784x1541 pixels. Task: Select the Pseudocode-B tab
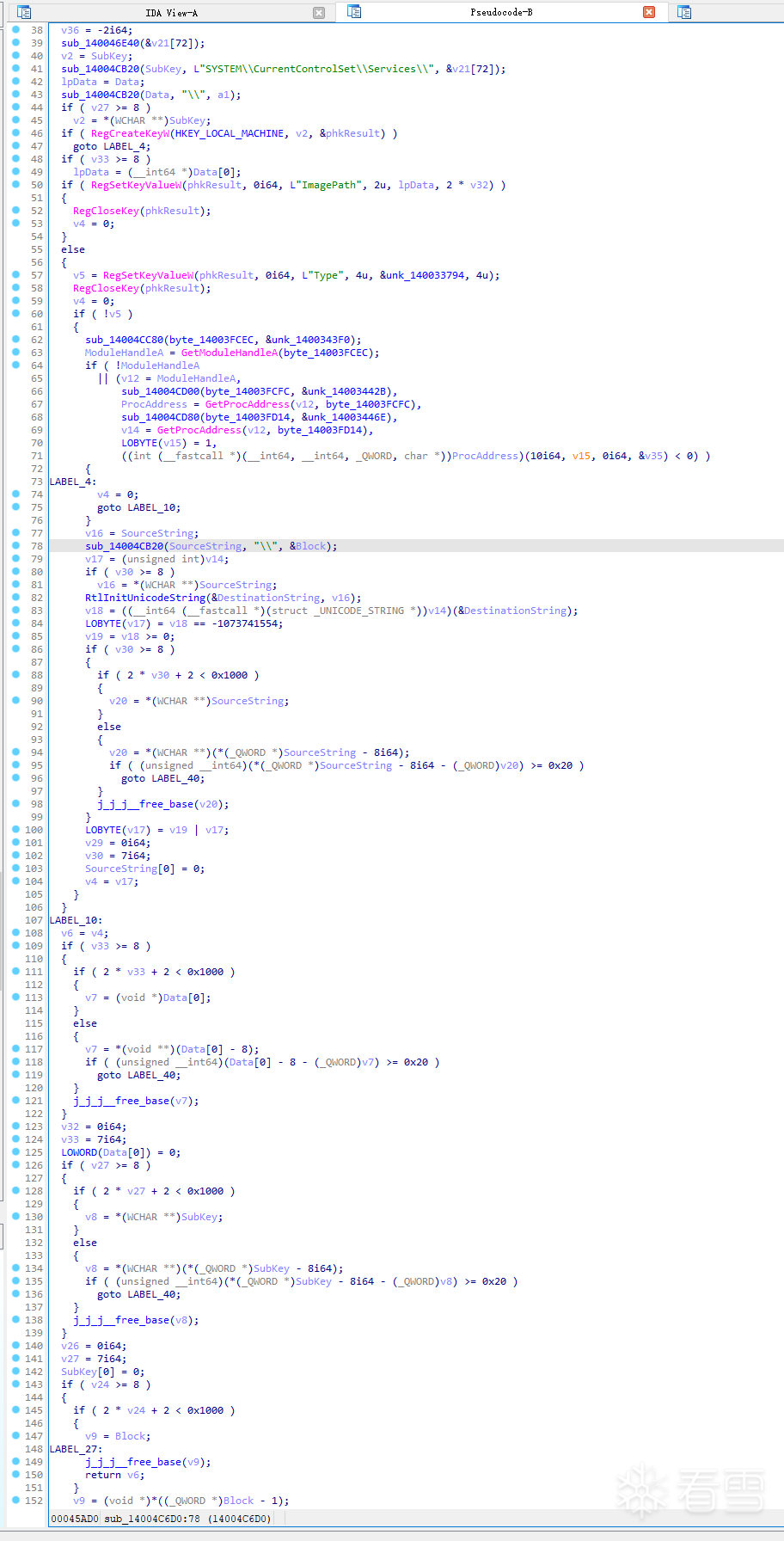pyautogui.click(x=500, y=12)
